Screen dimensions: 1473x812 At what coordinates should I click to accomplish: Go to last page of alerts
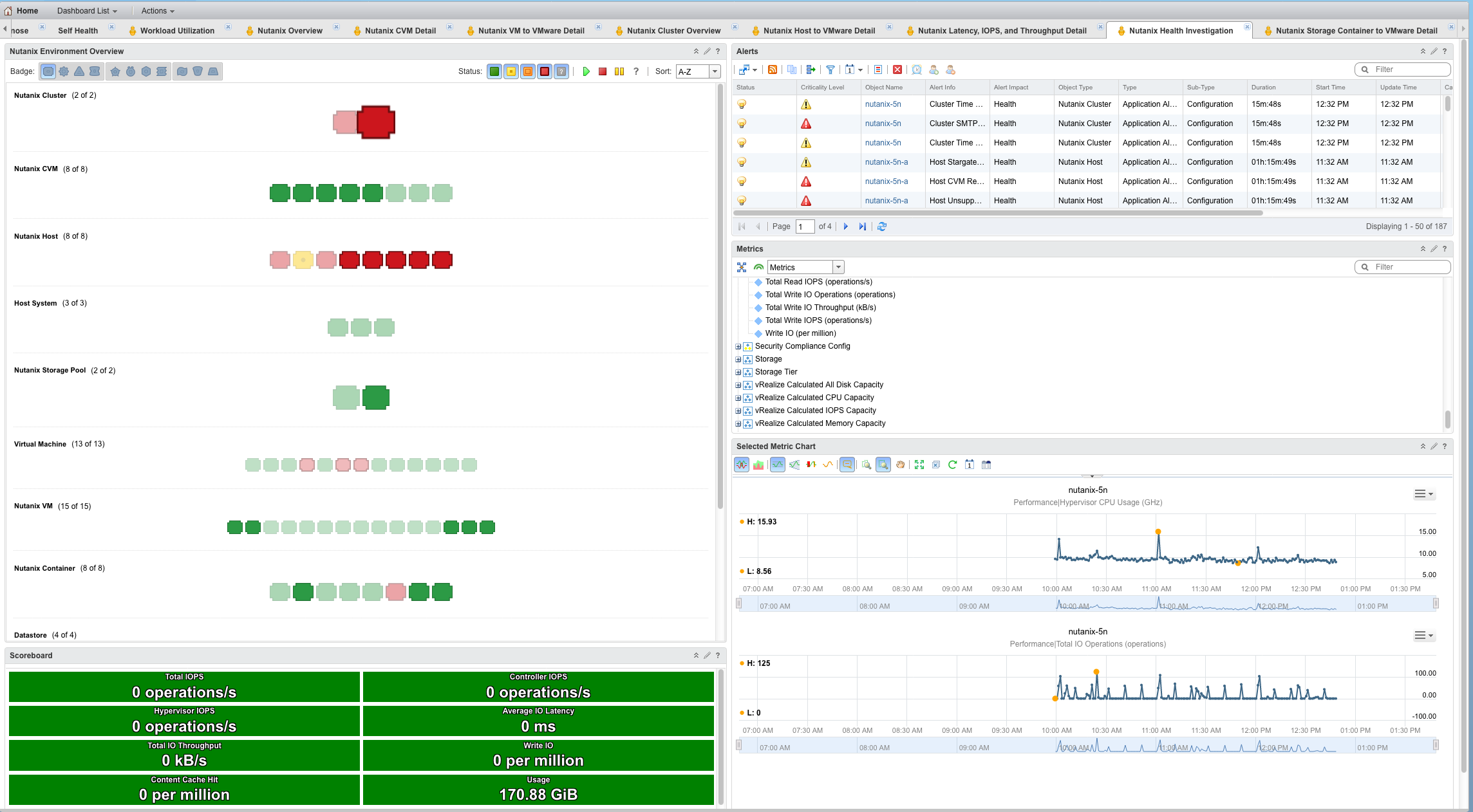click(x=863, y=226)
